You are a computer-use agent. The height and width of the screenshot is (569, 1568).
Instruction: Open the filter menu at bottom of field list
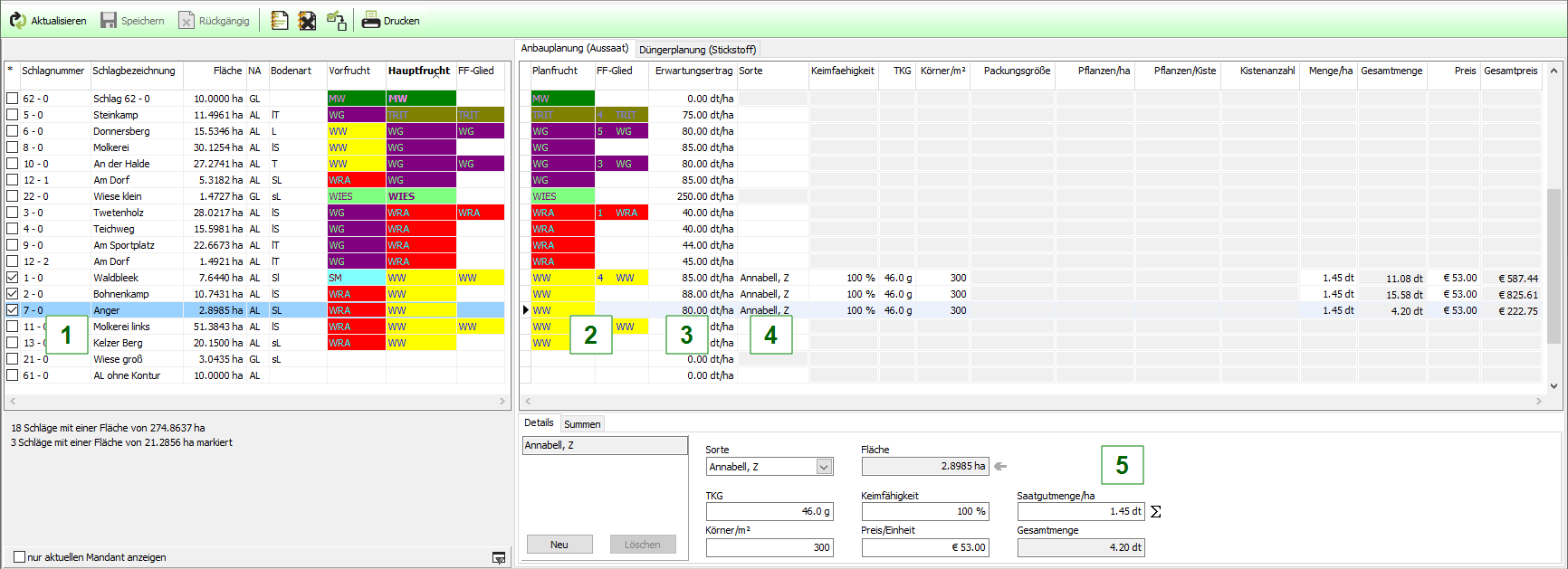coord(499,558)
